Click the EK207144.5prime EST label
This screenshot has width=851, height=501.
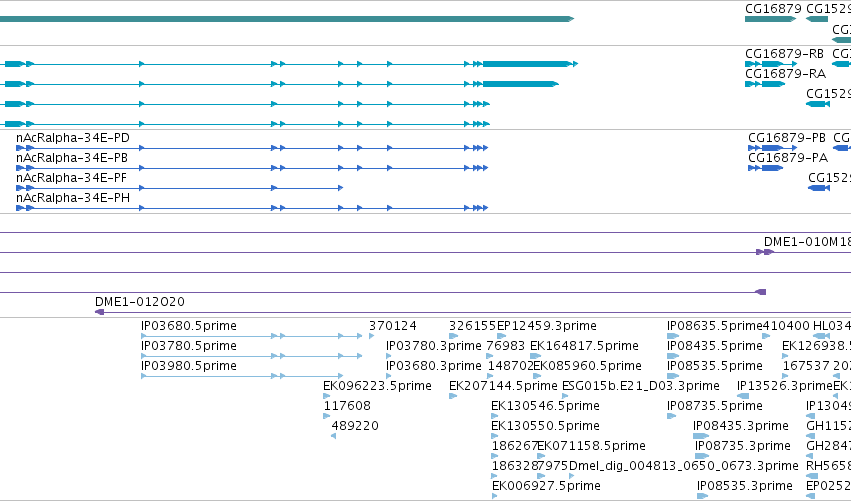pyautogui.click(x=503, y=386)
